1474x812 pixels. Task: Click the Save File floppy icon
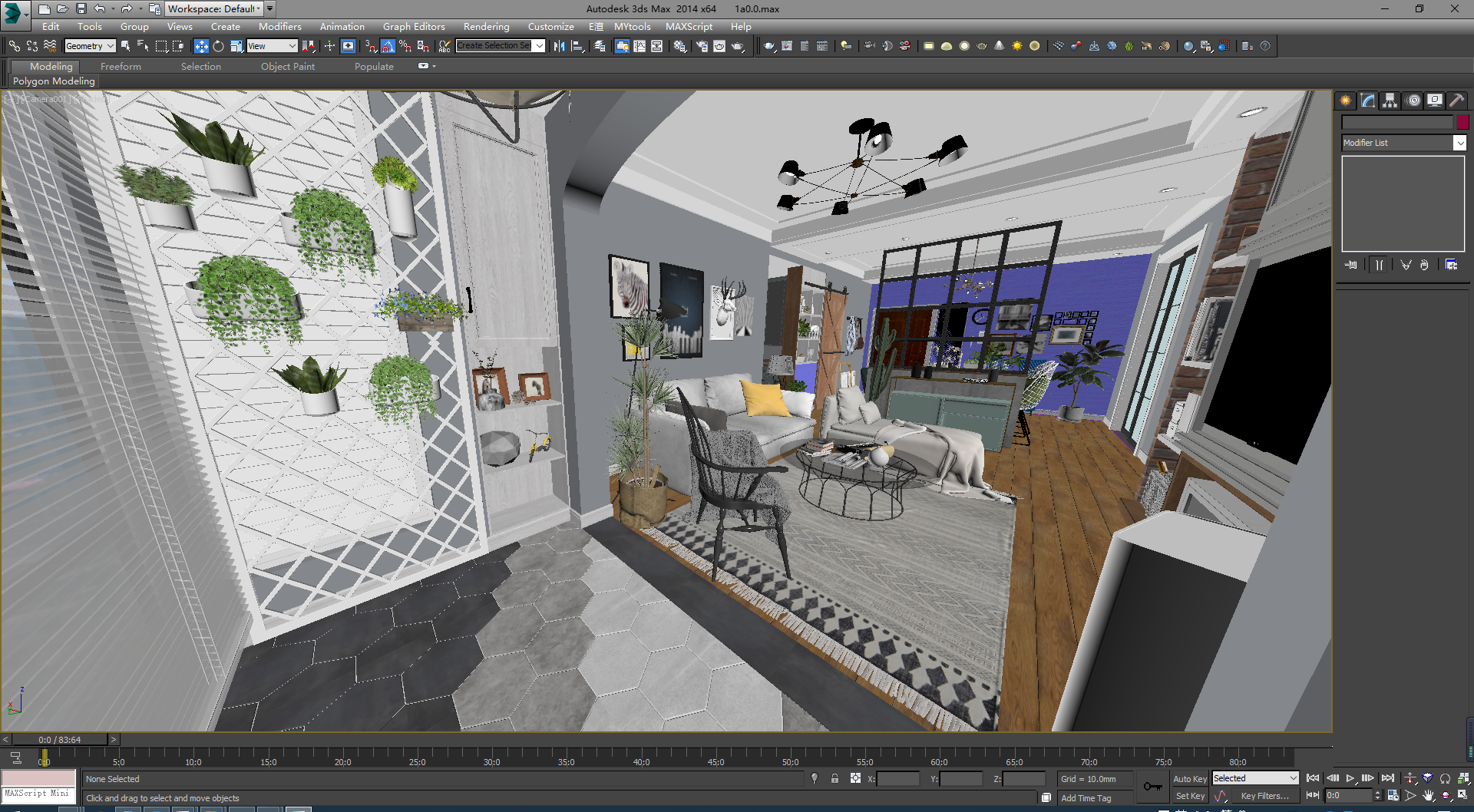click(81, 8)
